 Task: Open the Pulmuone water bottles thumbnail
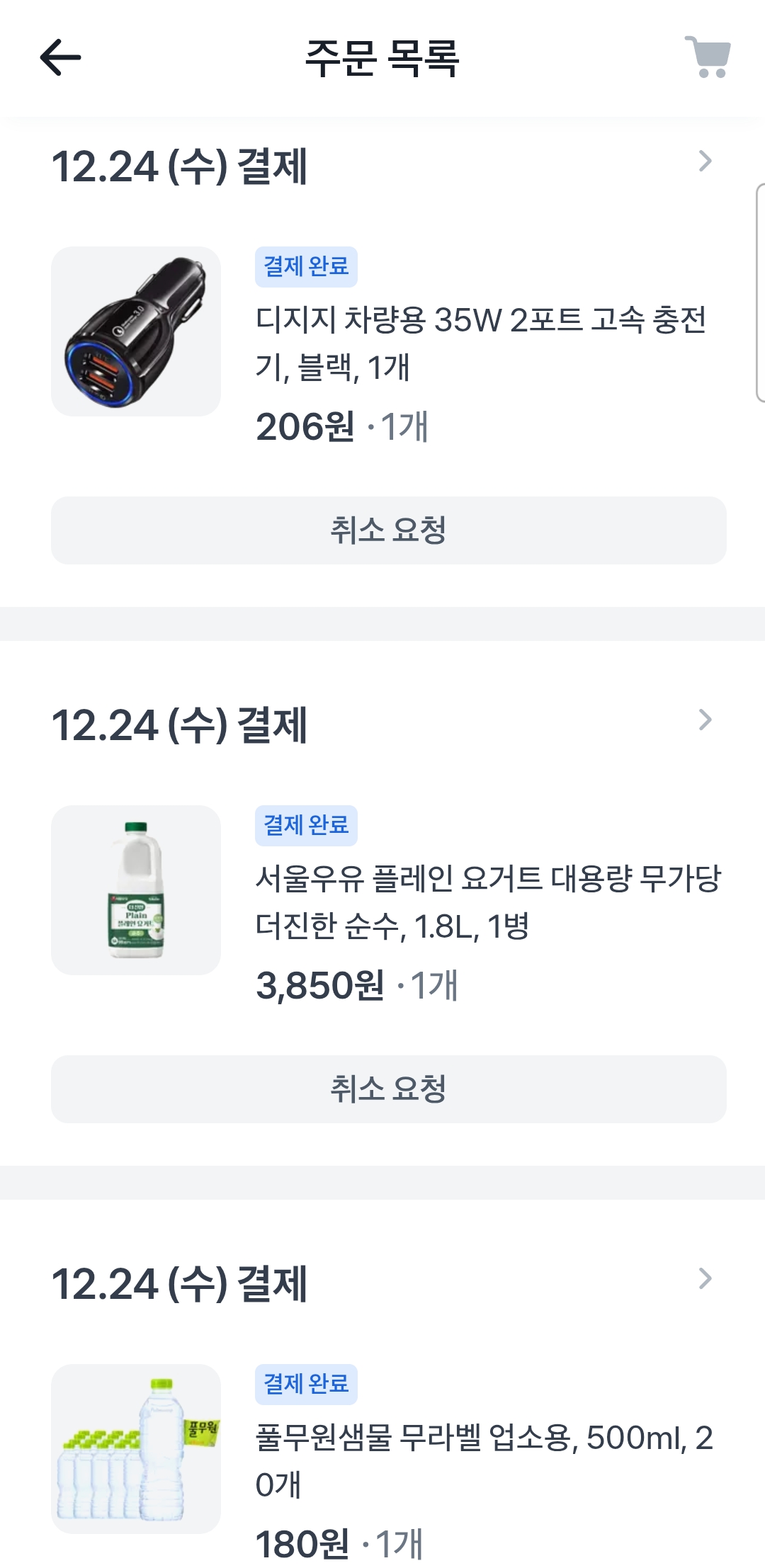[136, 1448]
